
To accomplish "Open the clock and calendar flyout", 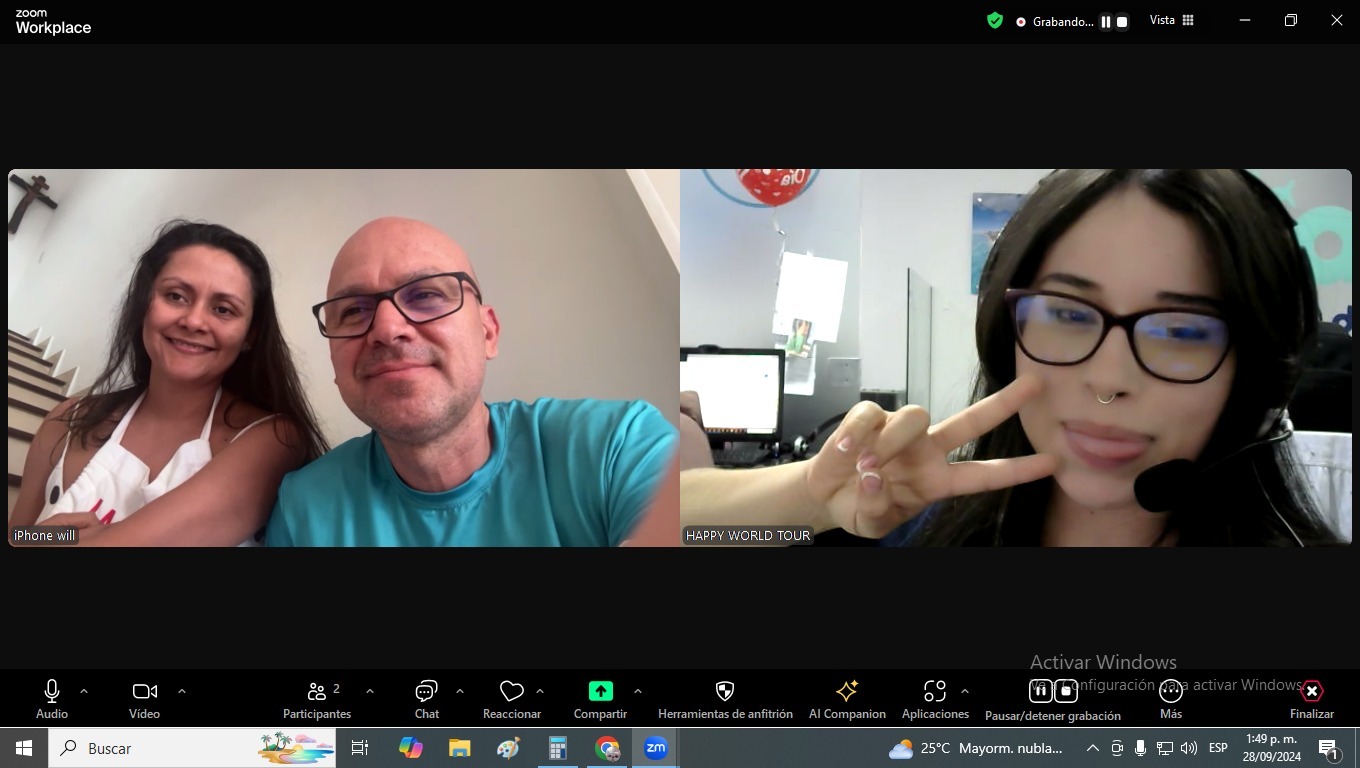I will pyautogui.click(x=1271, y=748).
